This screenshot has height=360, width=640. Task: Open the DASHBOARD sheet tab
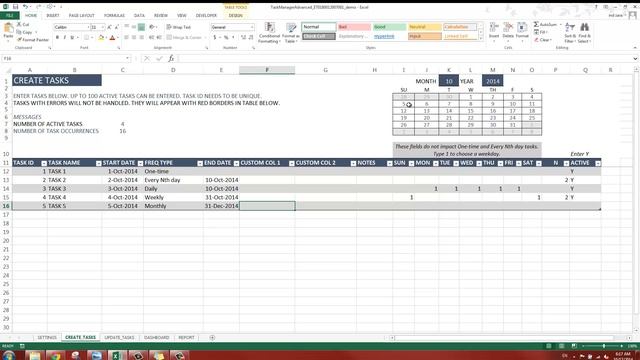(x=156, y=338)
